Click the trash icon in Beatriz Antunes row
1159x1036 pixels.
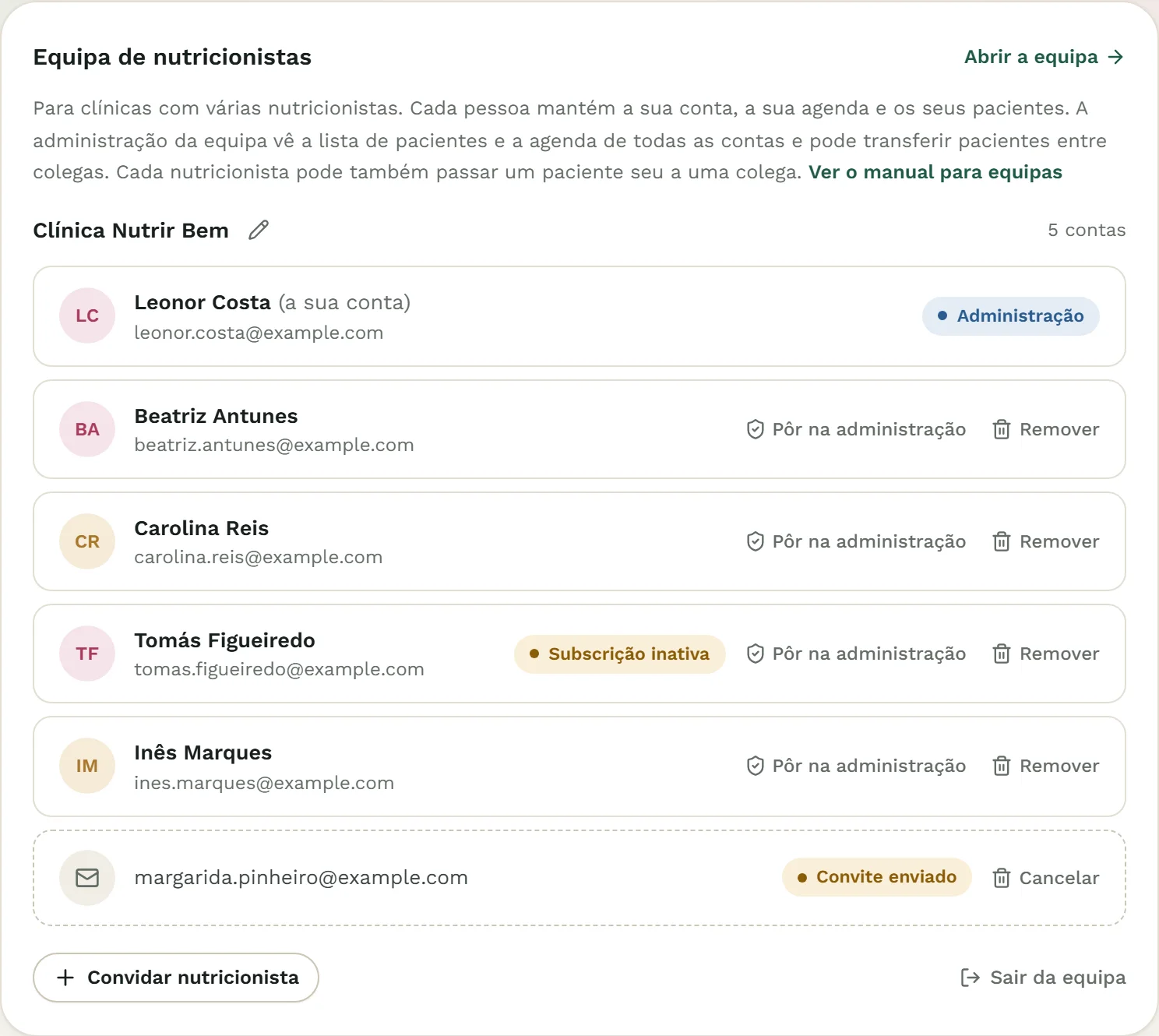click(x=1002, y=429)
